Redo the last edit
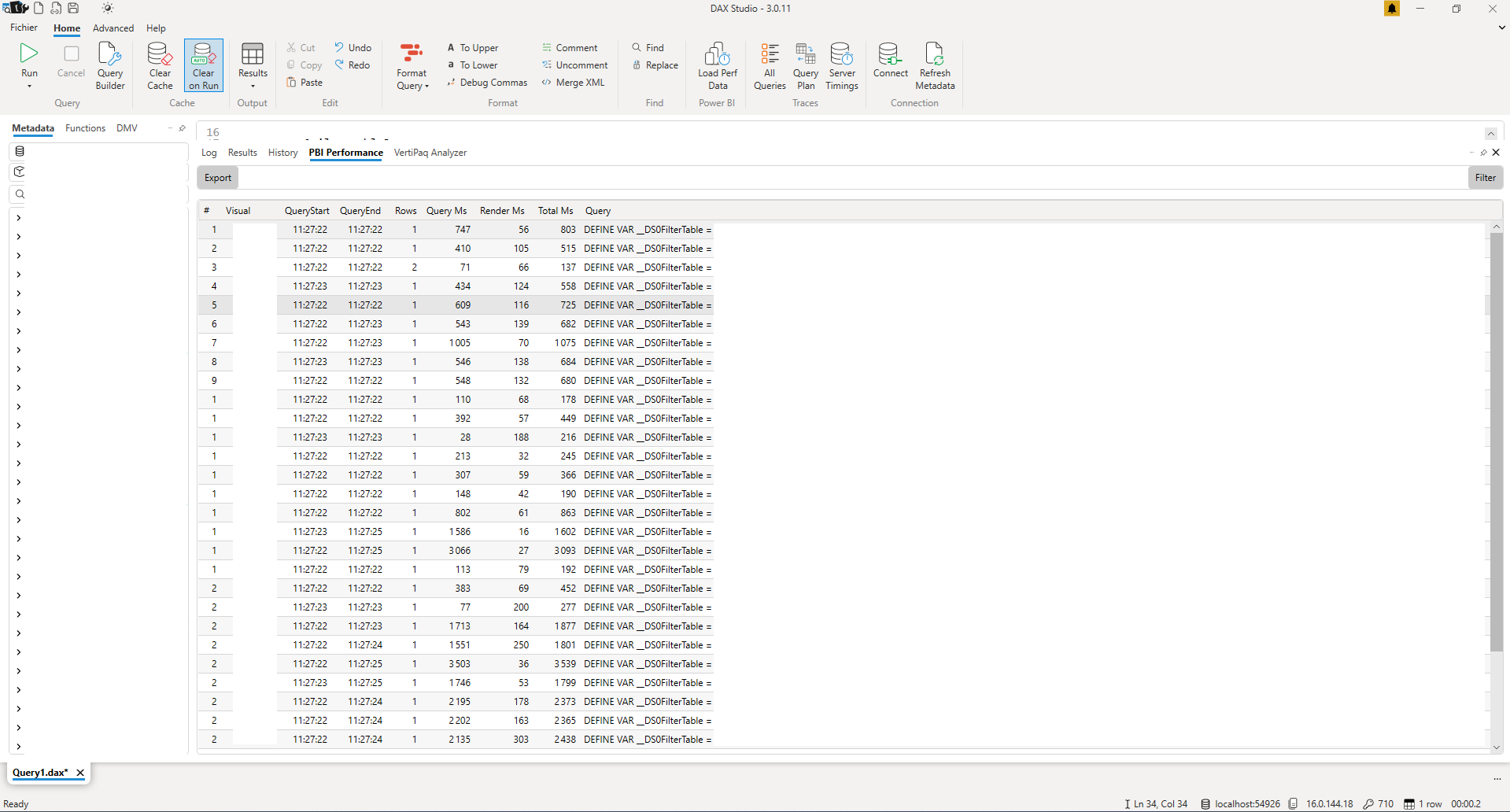The height and width of the screenshot is (812, 1510). click(x=352, y=65)
